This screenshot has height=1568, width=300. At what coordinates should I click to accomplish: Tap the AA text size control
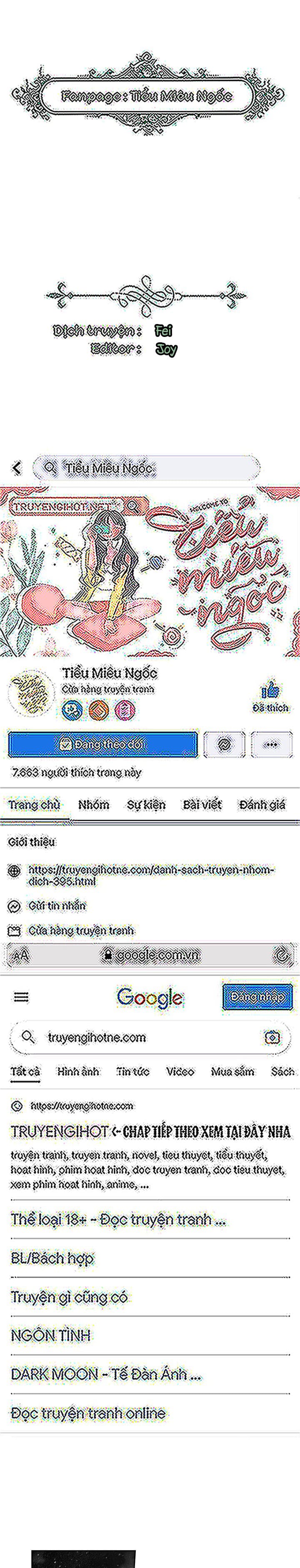pyautogui.click(x=21, y=955)
